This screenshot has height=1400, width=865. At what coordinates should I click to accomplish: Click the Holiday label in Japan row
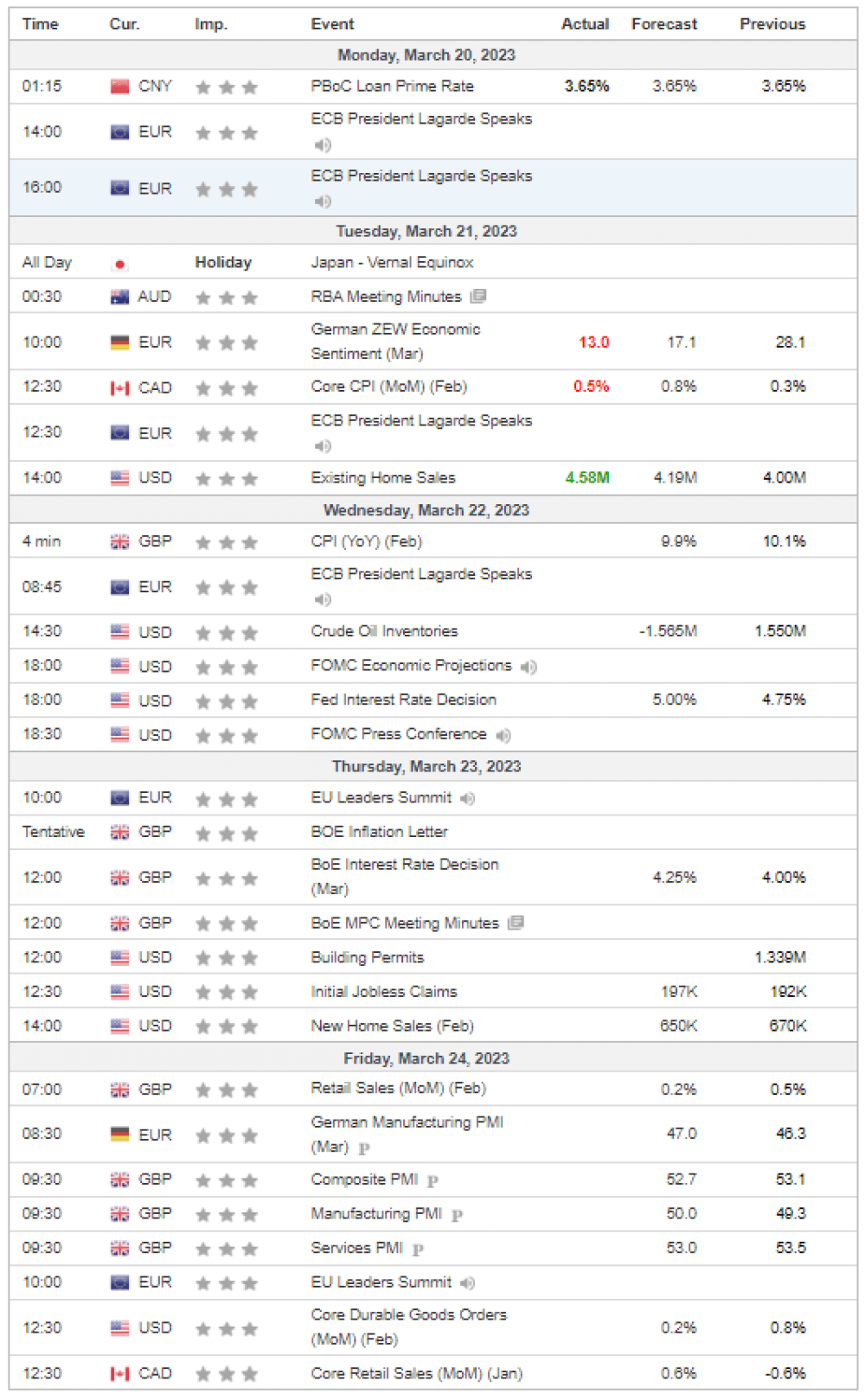(223, 263)
